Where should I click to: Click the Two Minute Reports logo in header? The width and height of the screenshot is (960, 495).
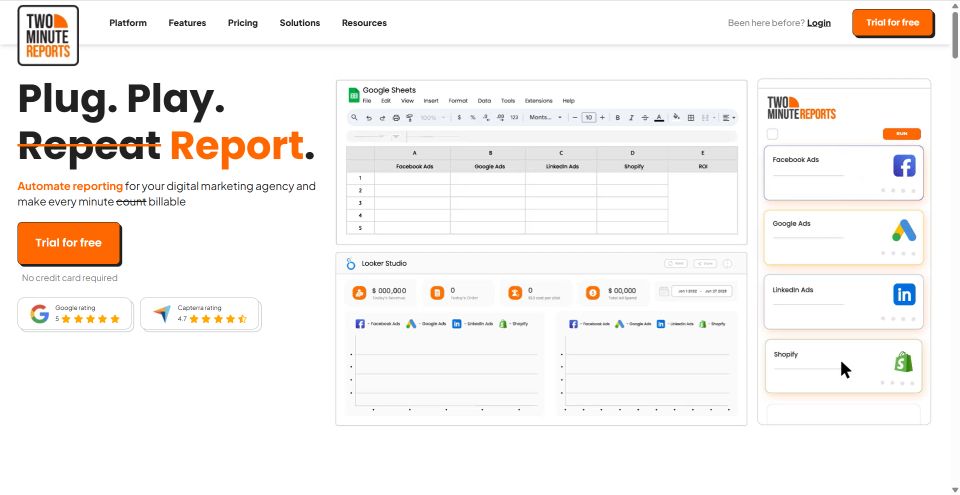pyautogui.click(x=48, y=35)
